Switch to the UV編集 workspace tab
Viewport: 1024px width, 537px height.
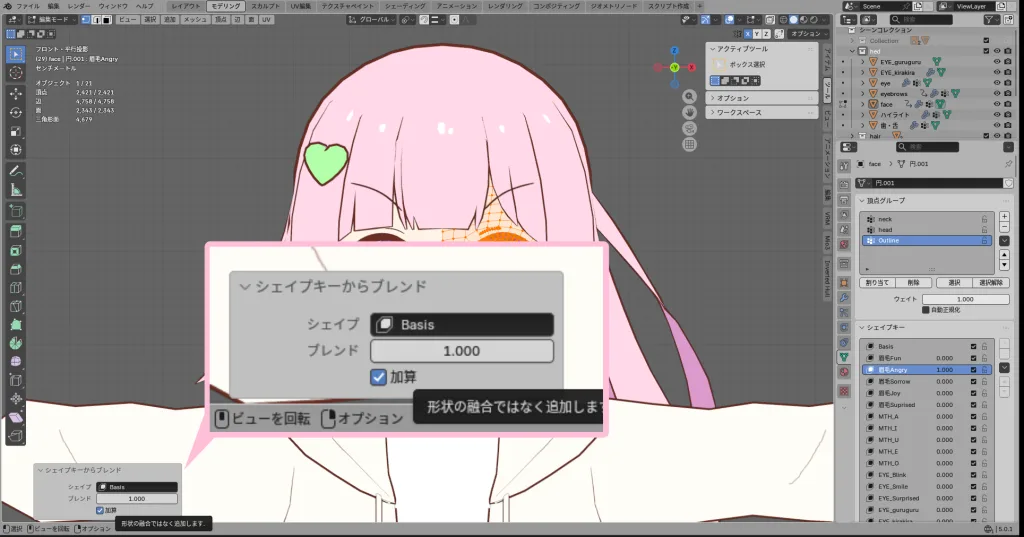coord(300,6)
